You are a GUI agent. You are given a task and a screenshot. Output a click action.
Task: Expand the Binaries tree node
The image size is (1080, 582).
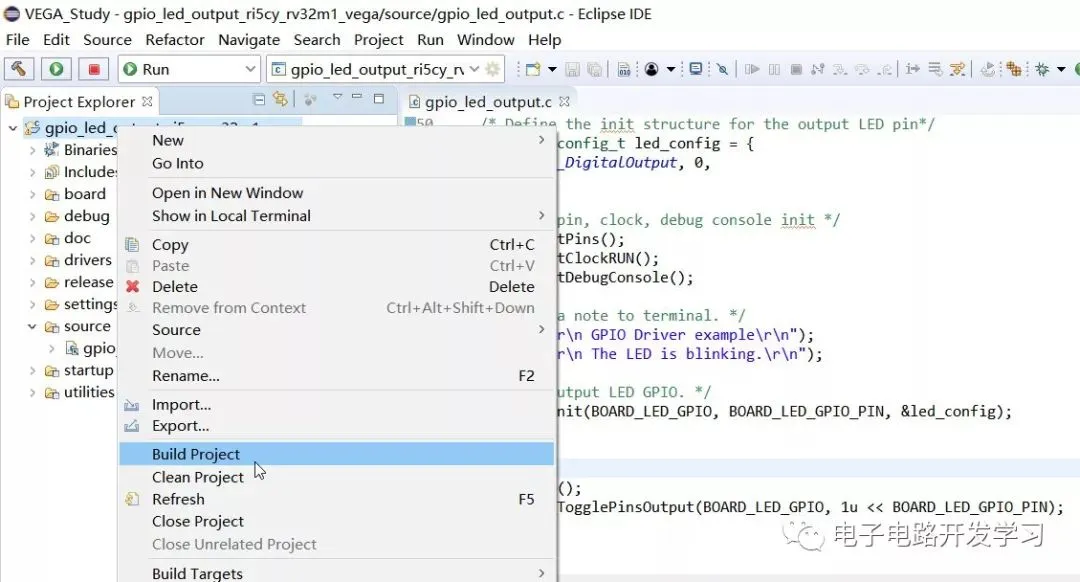32,149
